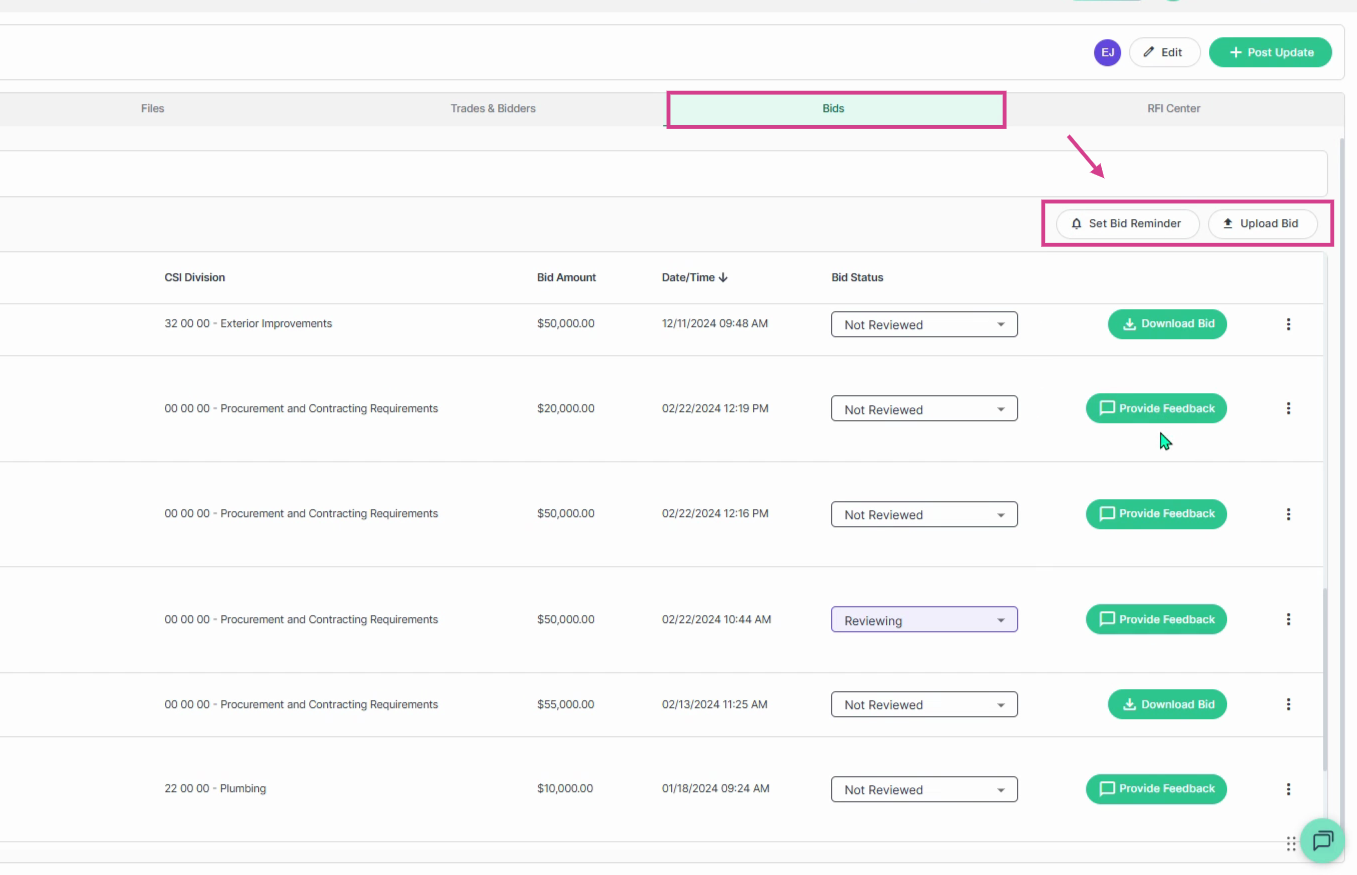Click '22 00 00 - Plumbing' cell

tap(215, 788)
